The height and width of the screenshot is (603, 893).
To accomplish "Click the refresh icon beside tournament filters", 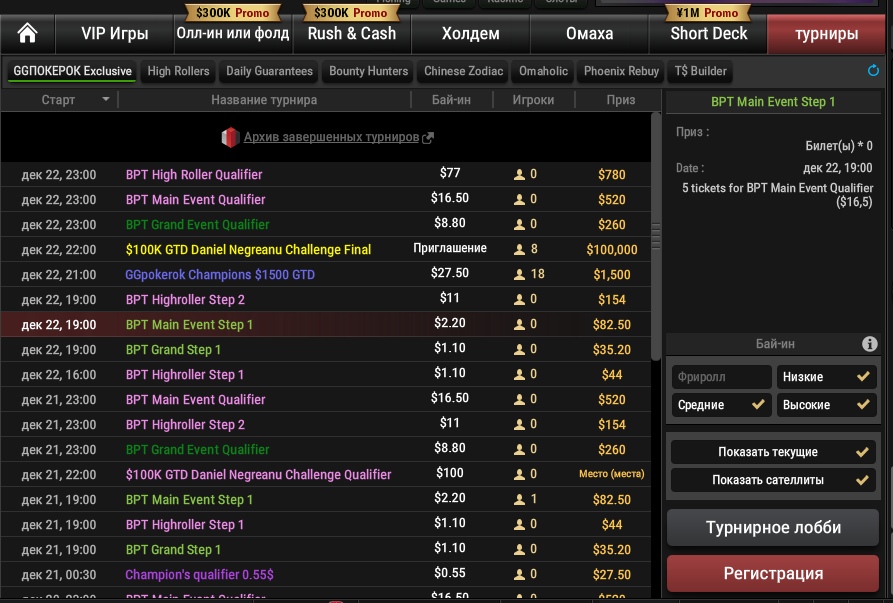I will point(874,71).
